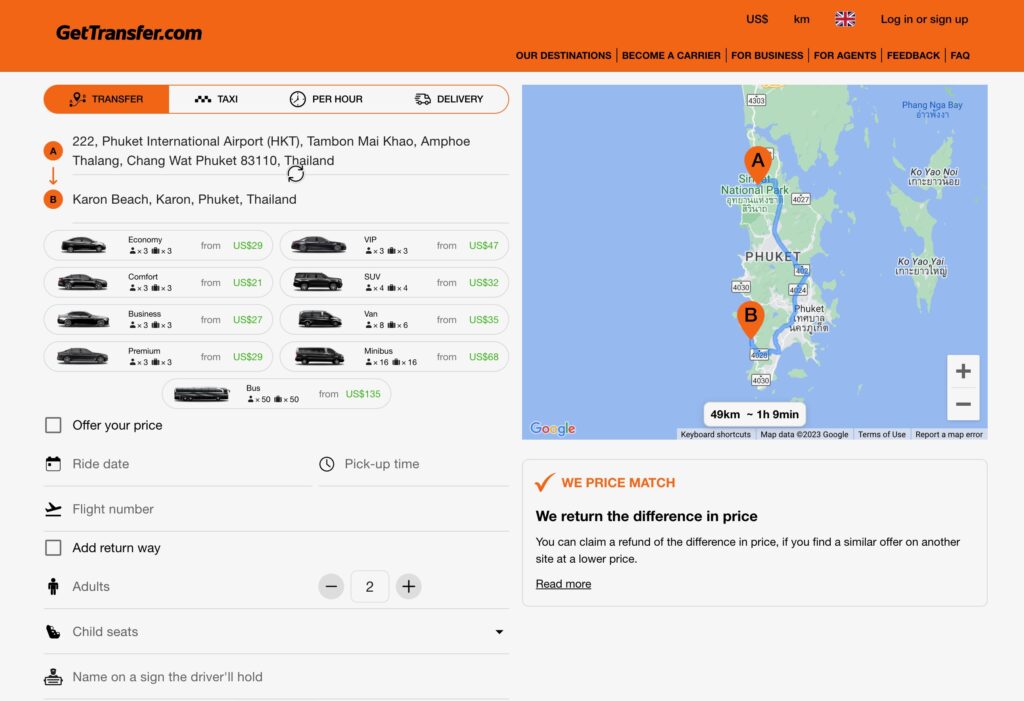Image resolution: width=1024 pixels, height=701 pixels.
Task: Click the Pick-up time clock icon
Action: click(x=328, y=463)
